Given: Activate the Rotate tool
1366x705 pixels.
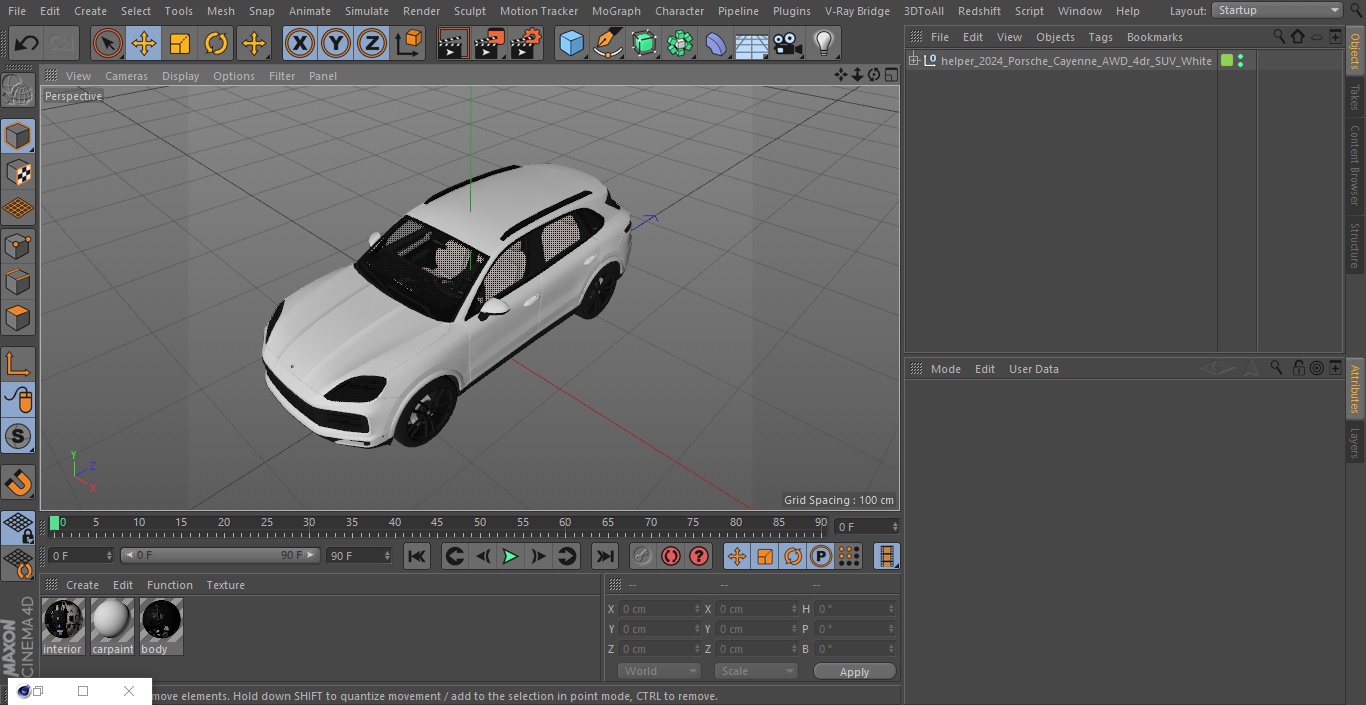Looking at the screenshot, I should point(216,44).
